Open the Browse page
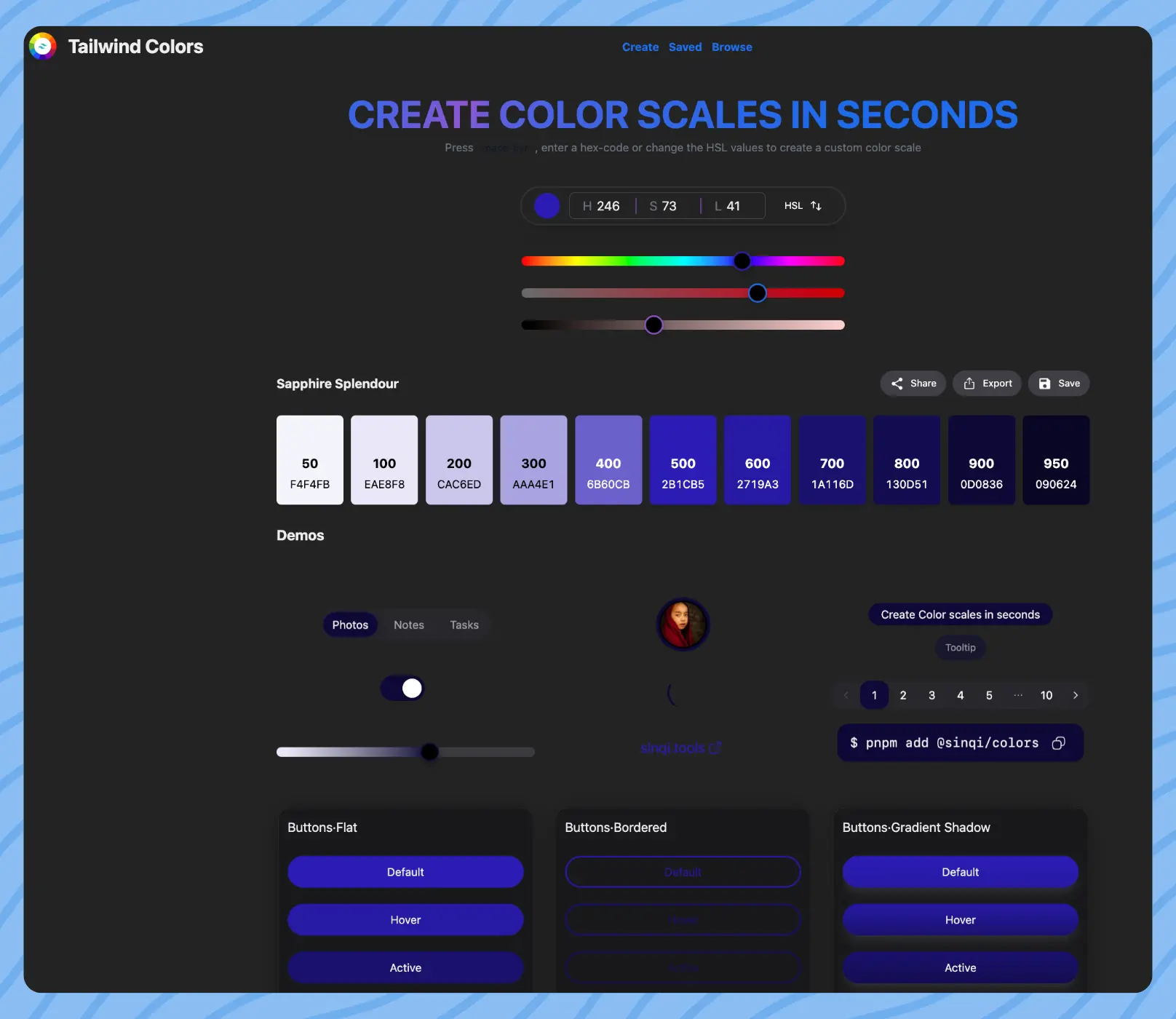 click(731, 47)
